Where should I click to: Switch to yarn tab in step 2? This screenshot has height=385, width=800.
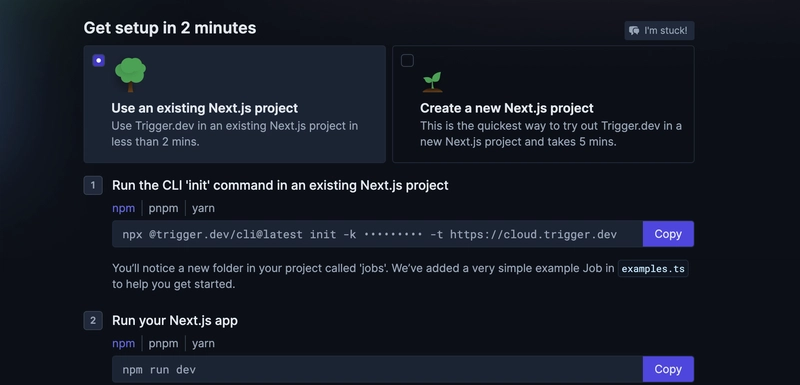pos(203,343)
